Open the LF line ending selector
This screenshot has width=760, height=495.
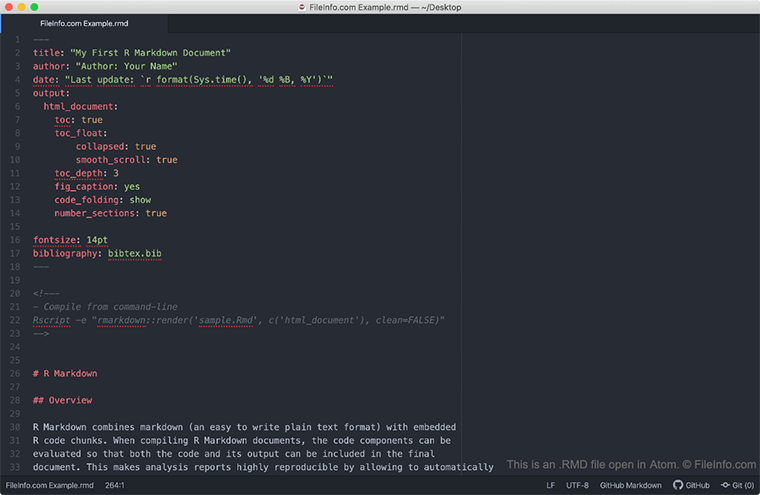pyautogui.click(x=550, y=485)
